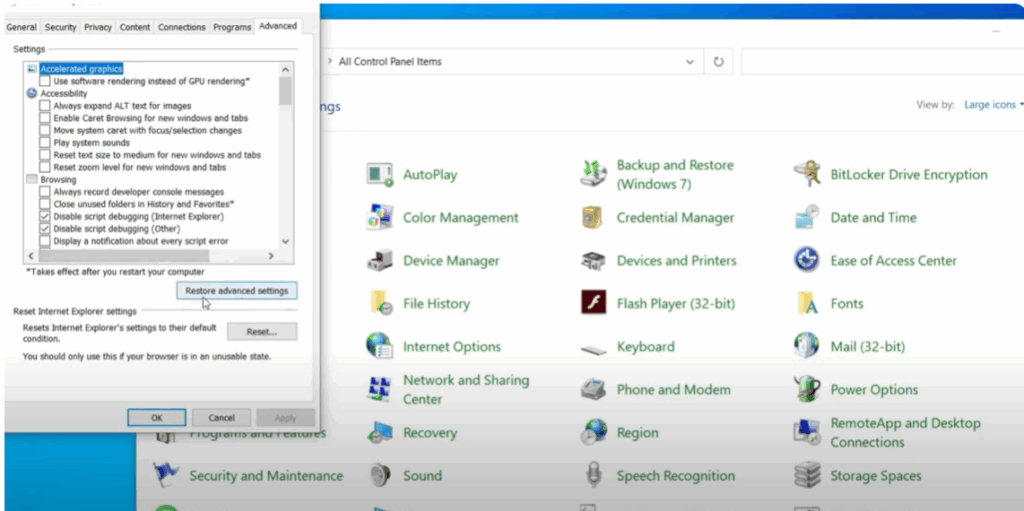Click the Power Options icon
The height and width of the screenshot is (511, 1024).
(x=807, y=390)
